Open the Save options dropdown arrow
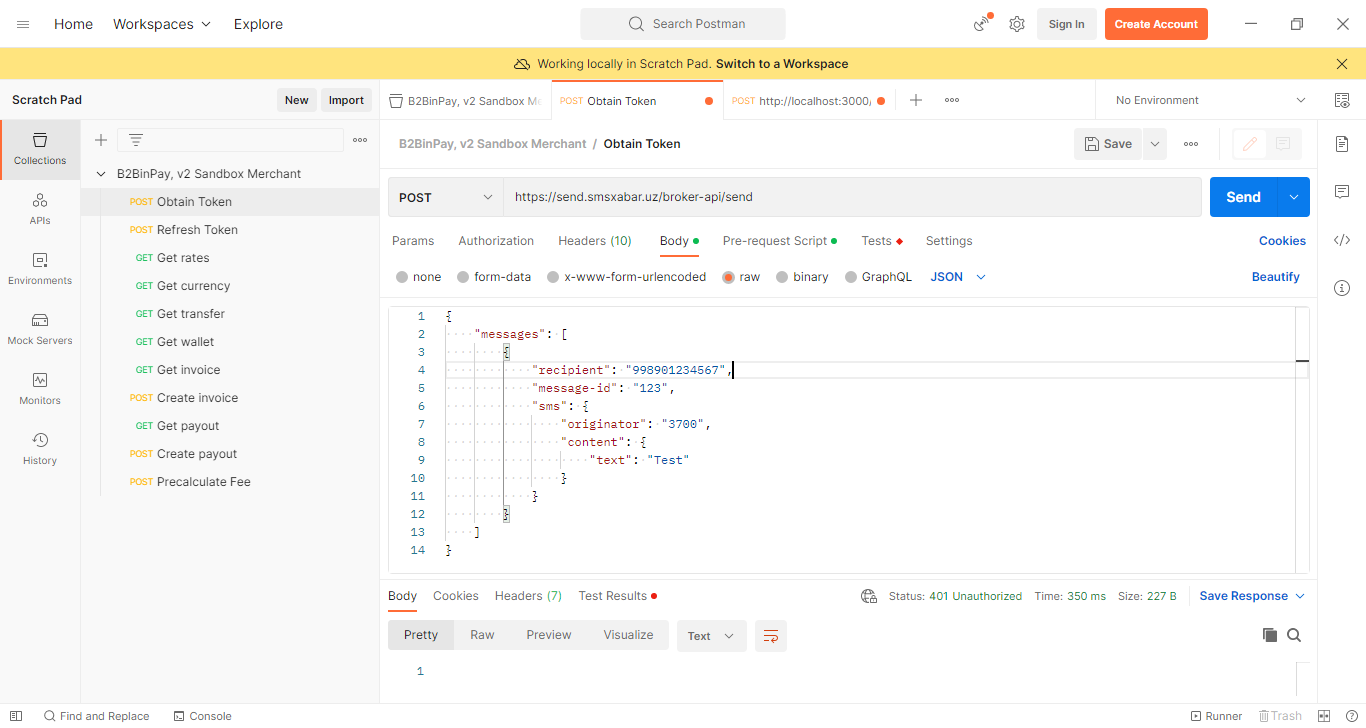 [1155, 144]
